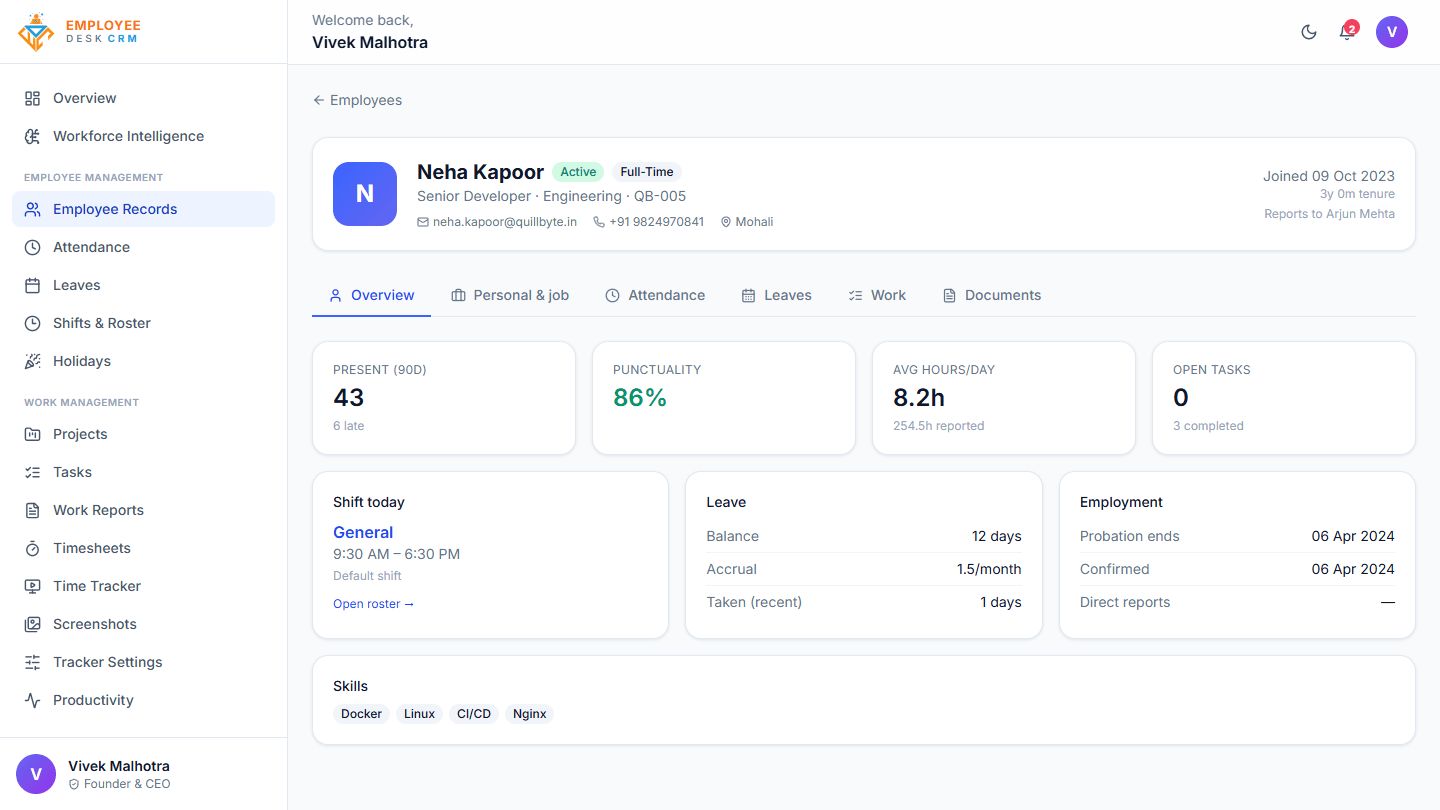
Task: Toggle dark mode with the moon icon
Action: (x=1309, y=32)
